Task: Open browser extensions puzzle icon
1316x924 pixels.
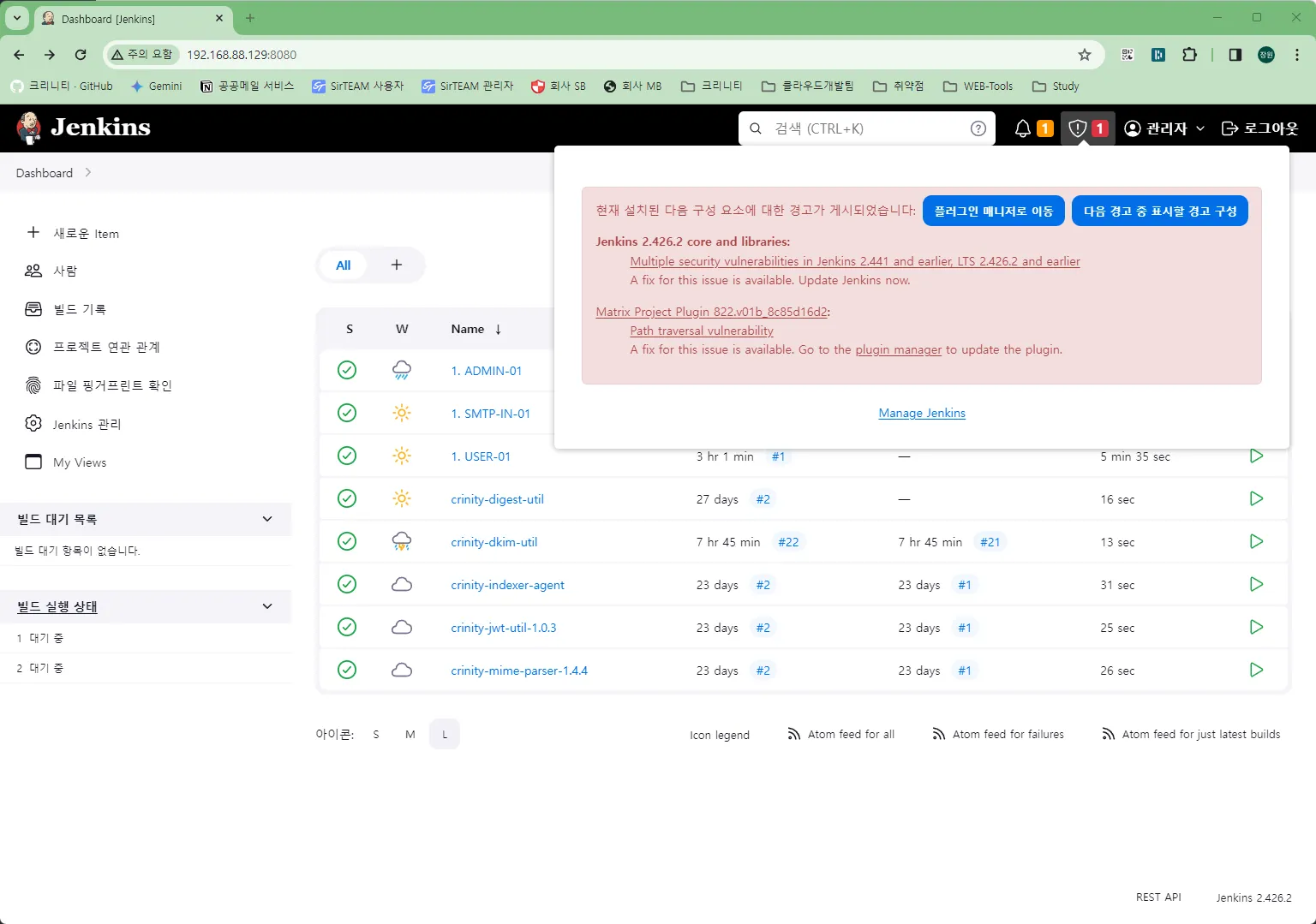Action: click(1189, 55)
